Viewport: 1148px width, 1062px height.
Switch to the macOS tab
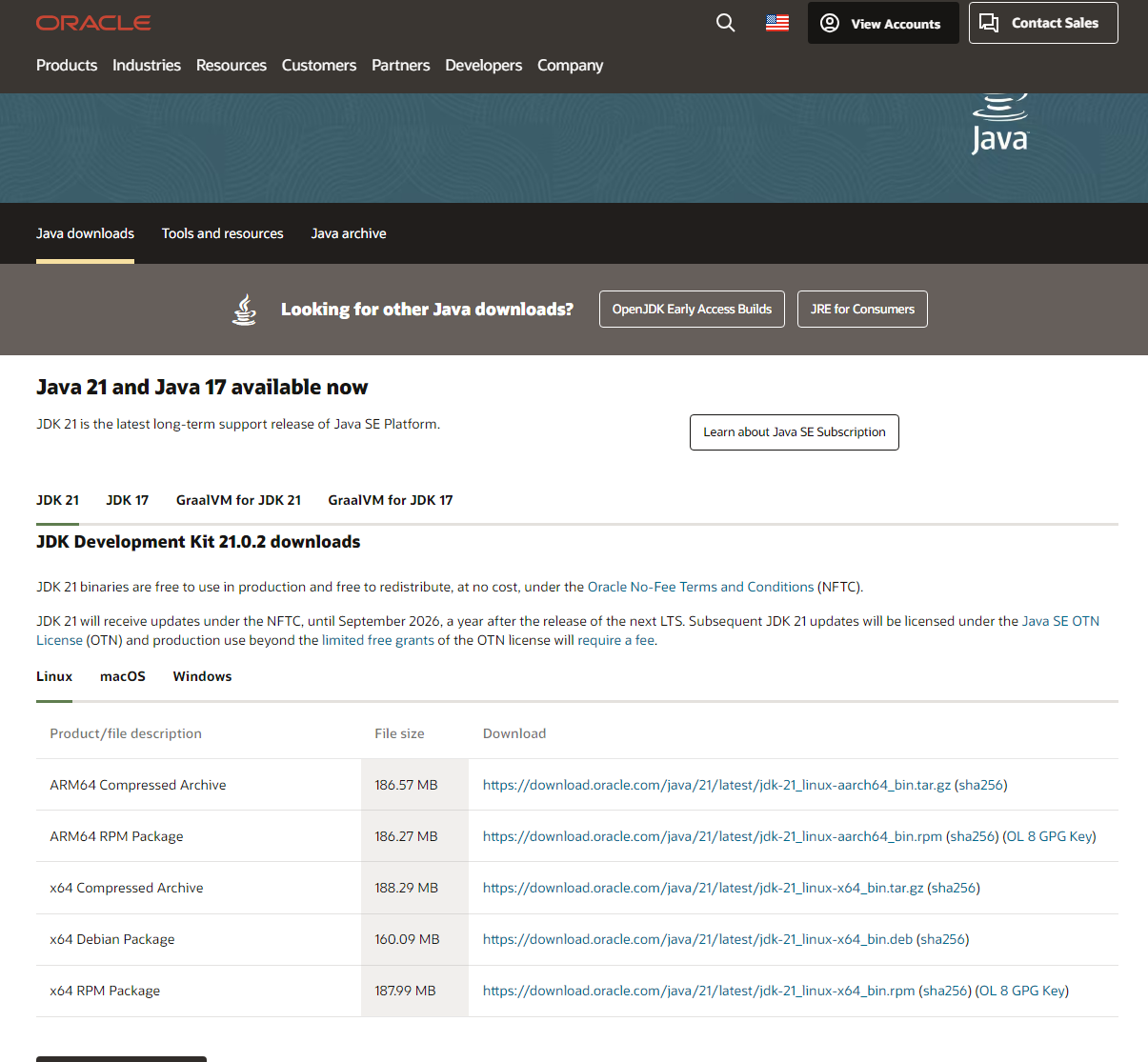pyautogui.click(x=123, y=676)
